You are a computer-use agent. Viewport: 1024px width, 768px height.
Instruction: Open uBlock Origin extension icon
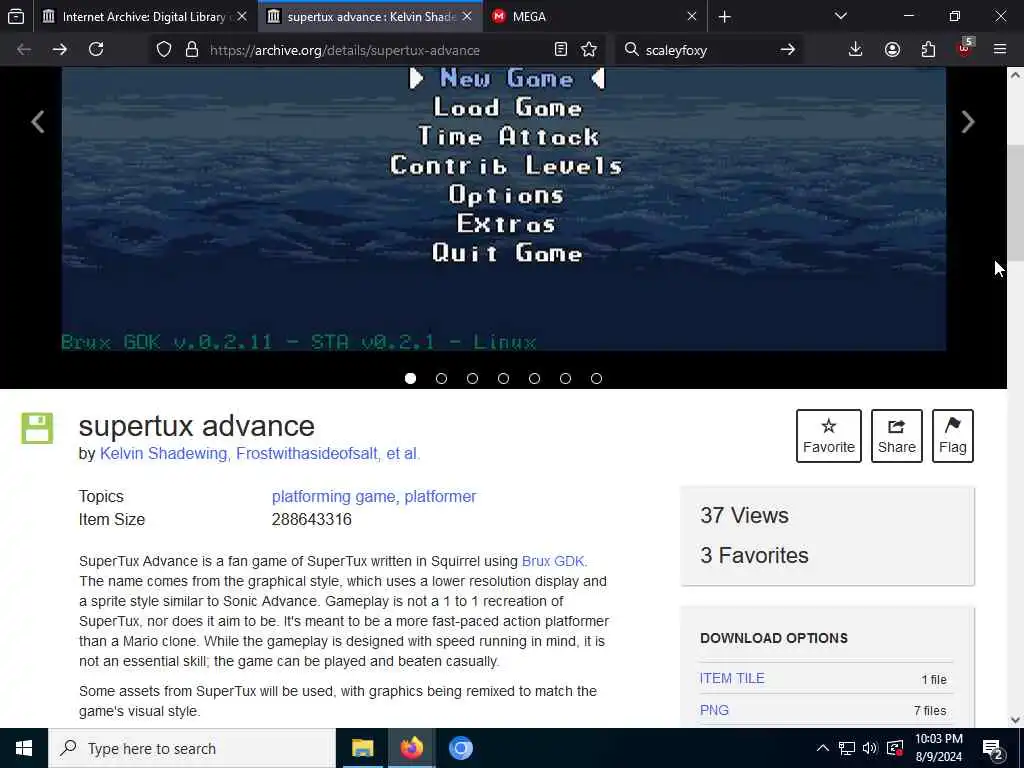coord(965,48)
